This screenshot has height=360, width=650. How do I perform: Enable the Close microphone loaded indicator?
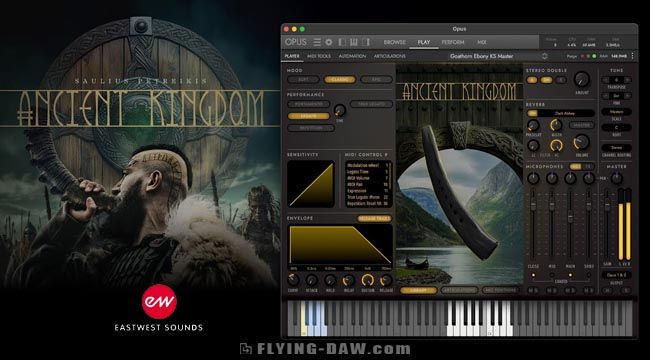click(x=533, y=275)
